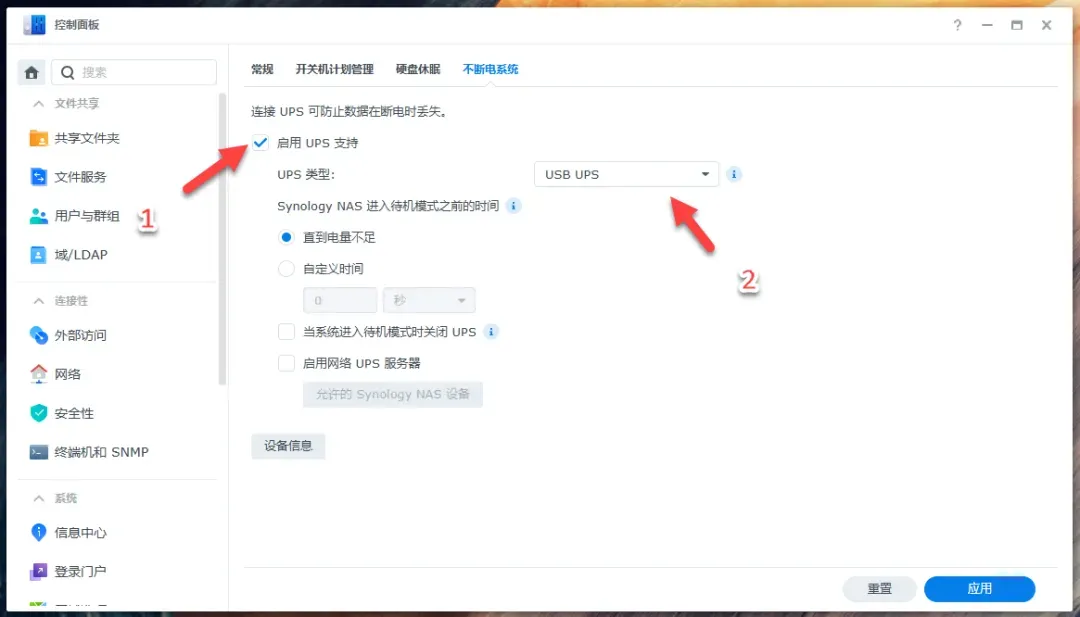Switch to 硬盘休眠 tab

pyautogui.click(x=418, y=69)
